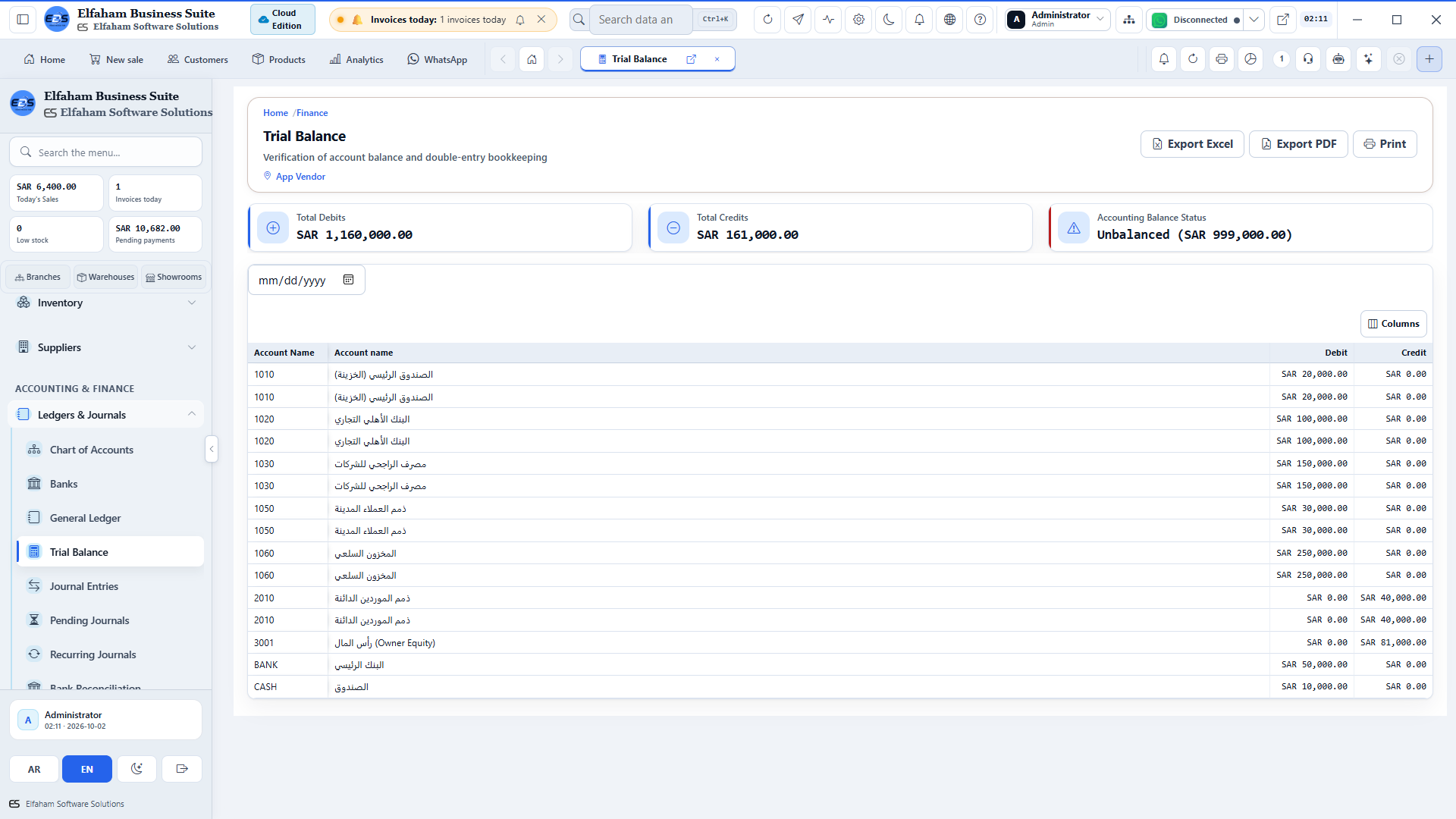Image resolution: width=1456 pixels, height=819 pixels.
Task: Click the headset support icon
Action: [x=1308, y=59]
